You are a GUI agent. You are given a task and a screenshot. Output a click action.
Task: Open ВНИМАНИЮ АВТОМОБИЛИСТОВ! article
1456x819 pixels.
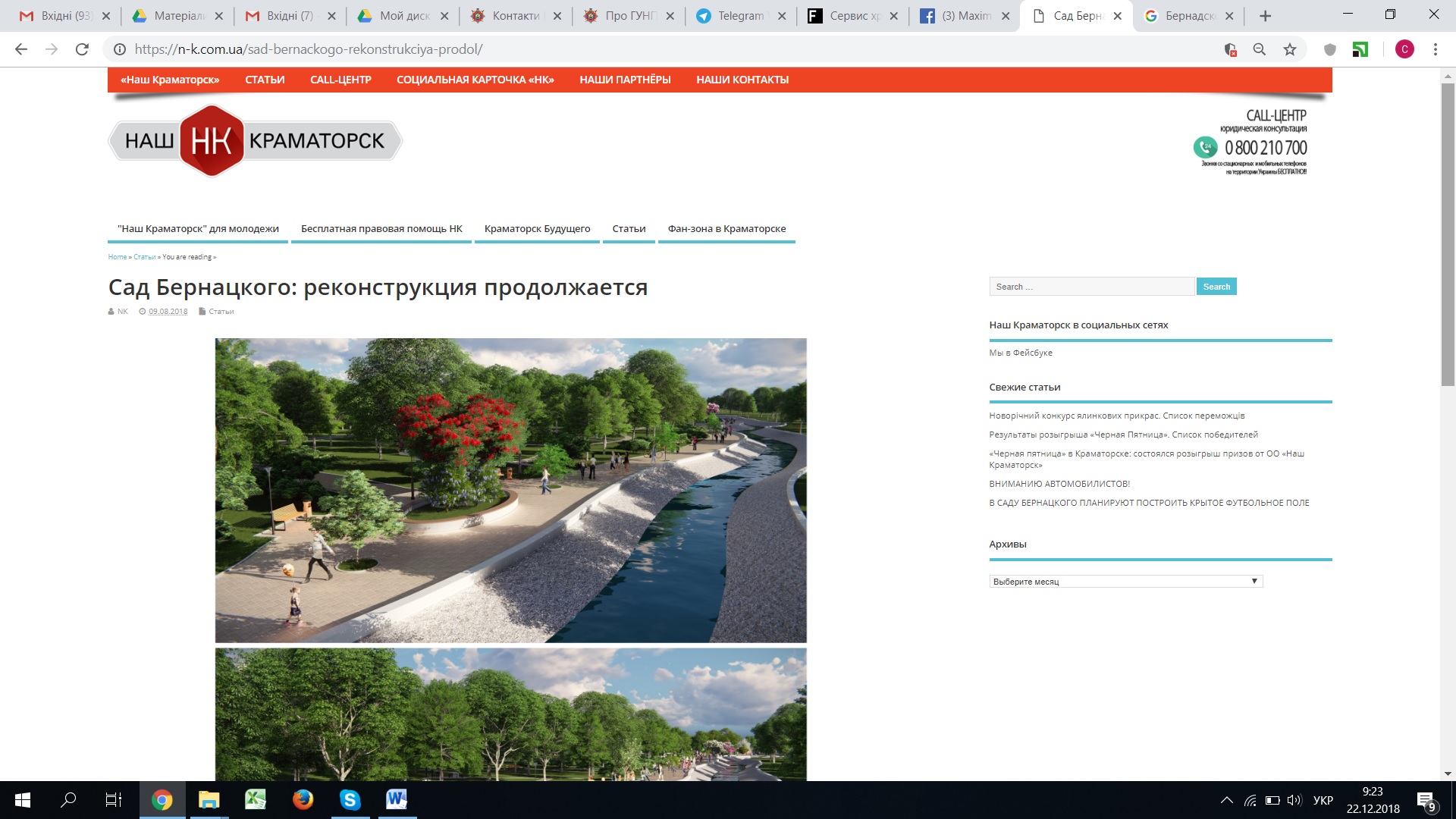[x=1059, y=484]
